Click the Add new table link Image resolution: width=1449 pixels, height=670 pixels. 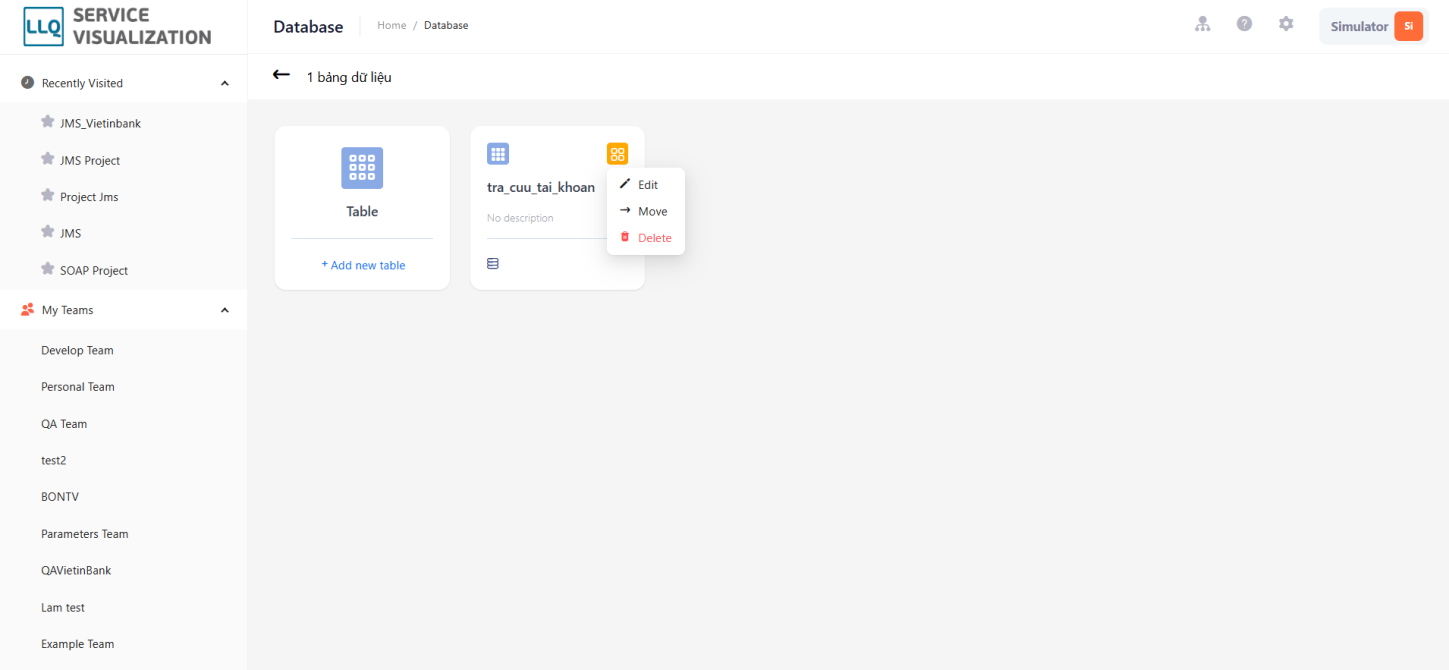tap(363, 264)
